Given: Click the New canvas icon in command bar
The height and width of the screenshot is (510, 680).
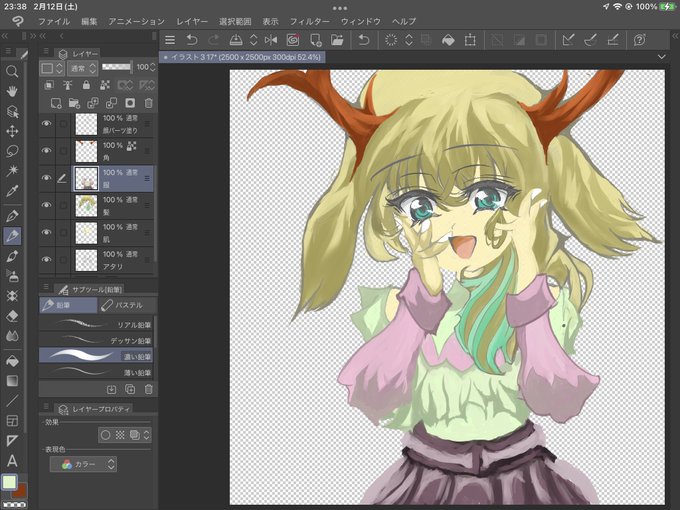Looking at the screenshot, I should point(315,40).
